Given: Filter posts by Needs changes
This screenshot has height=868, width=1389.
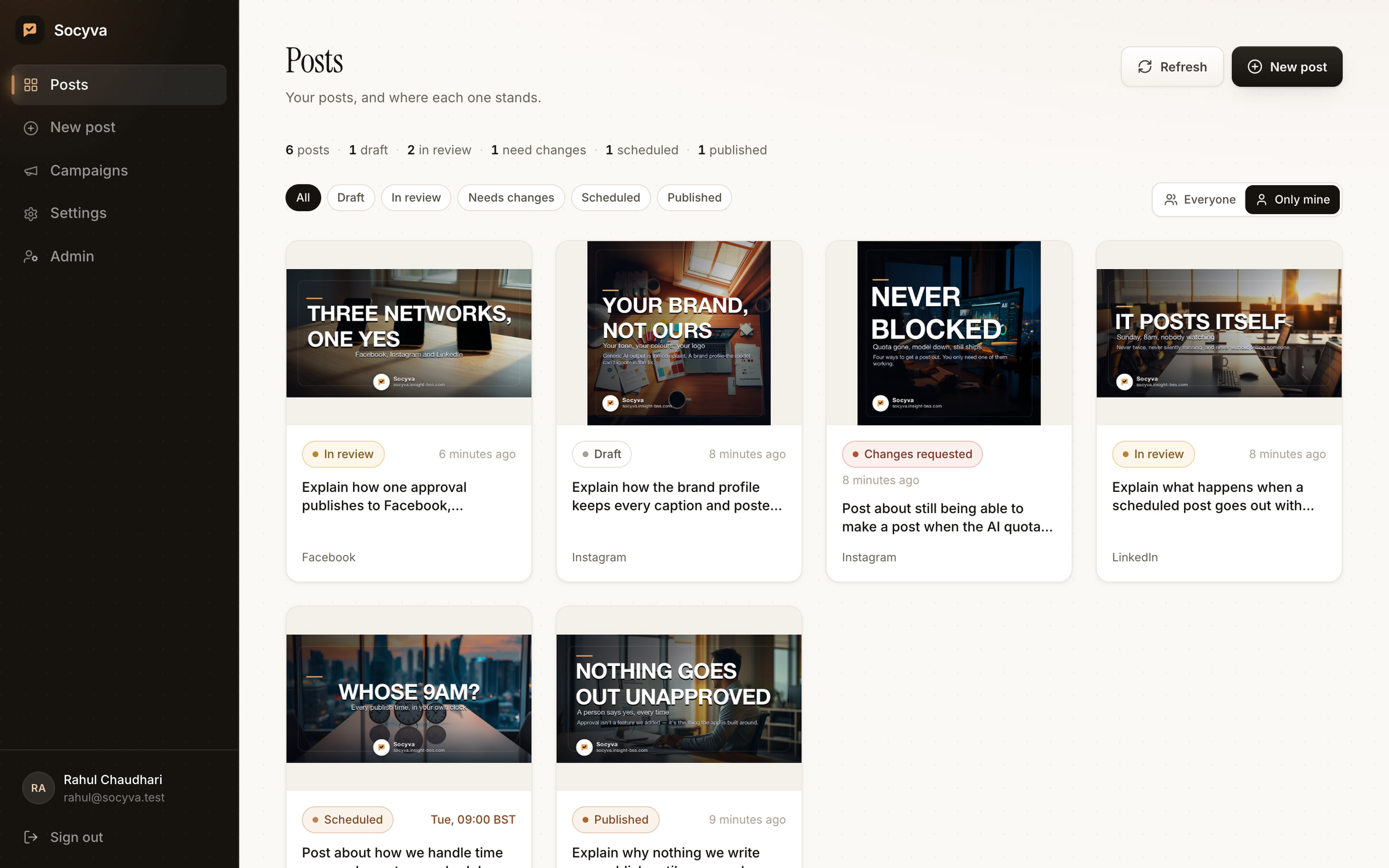Looking at the screenshot, I should click(x=511, y=198).
